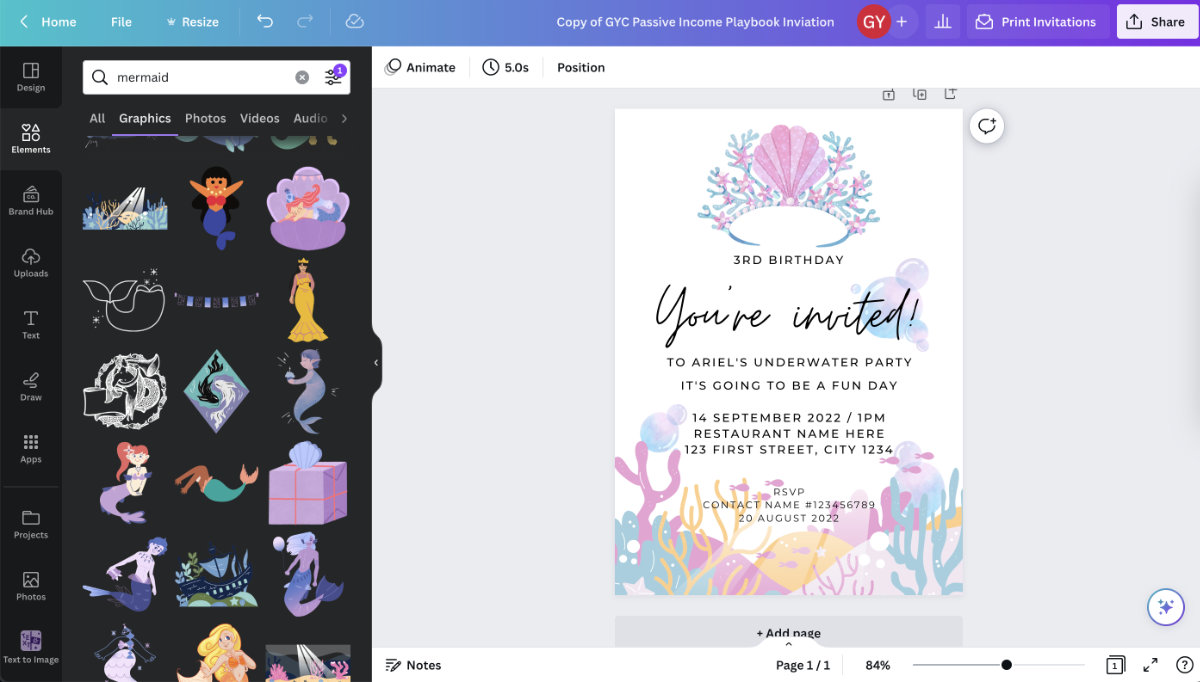Screen dimensions: 1200x682
Task: Adjust the zoom slider handle
Action: 1006,665
